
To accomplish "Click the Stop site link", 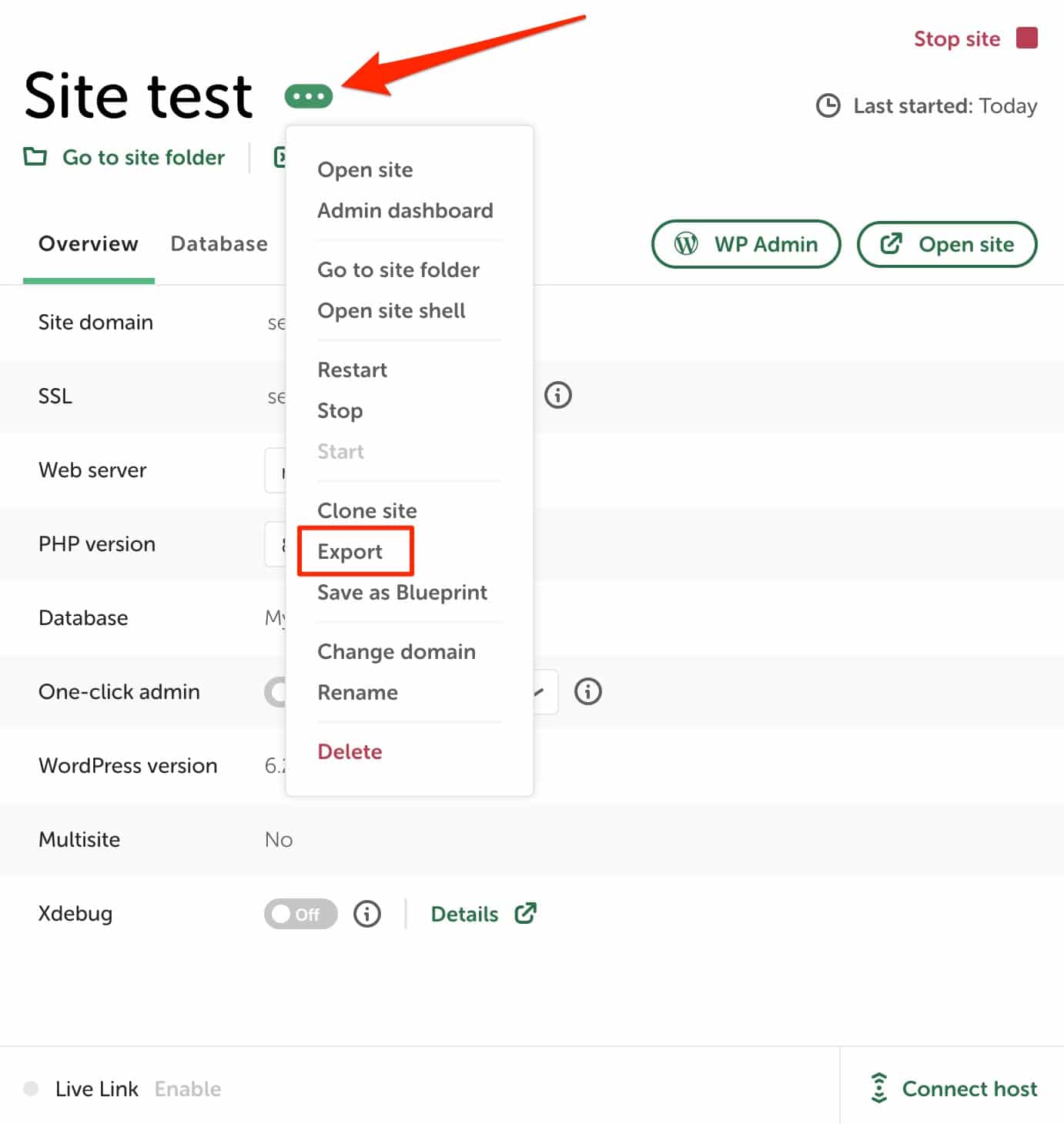I will tap(957, 38).
